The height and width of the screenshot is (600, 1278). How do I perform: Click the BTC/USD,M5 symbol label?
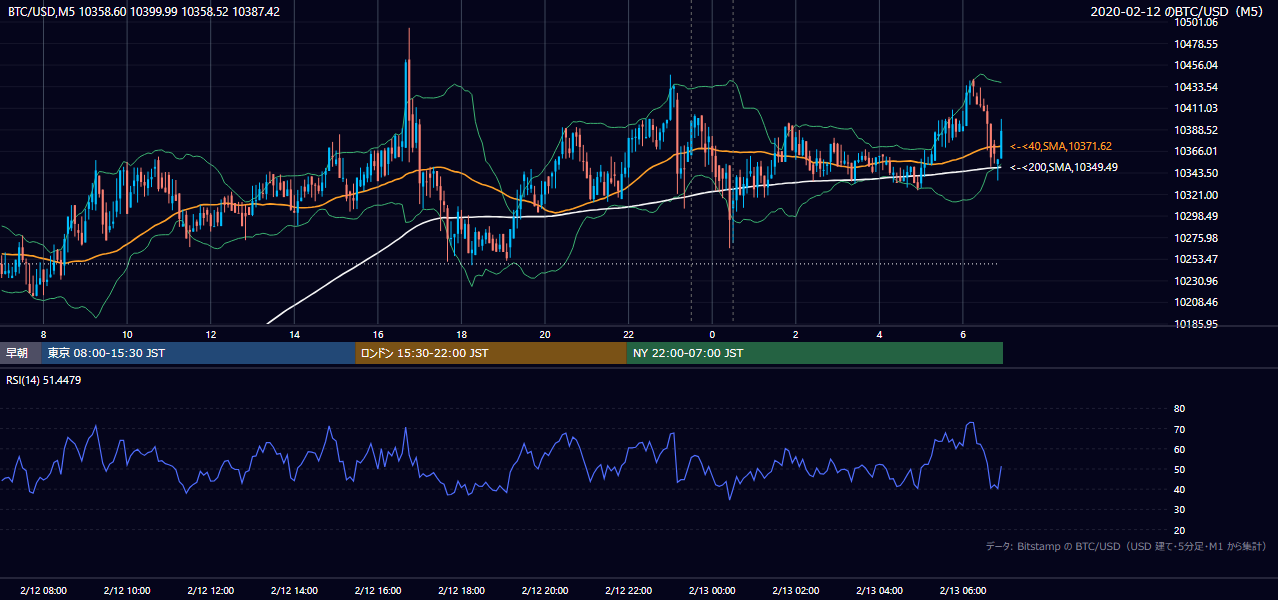(x=40, y=12)
